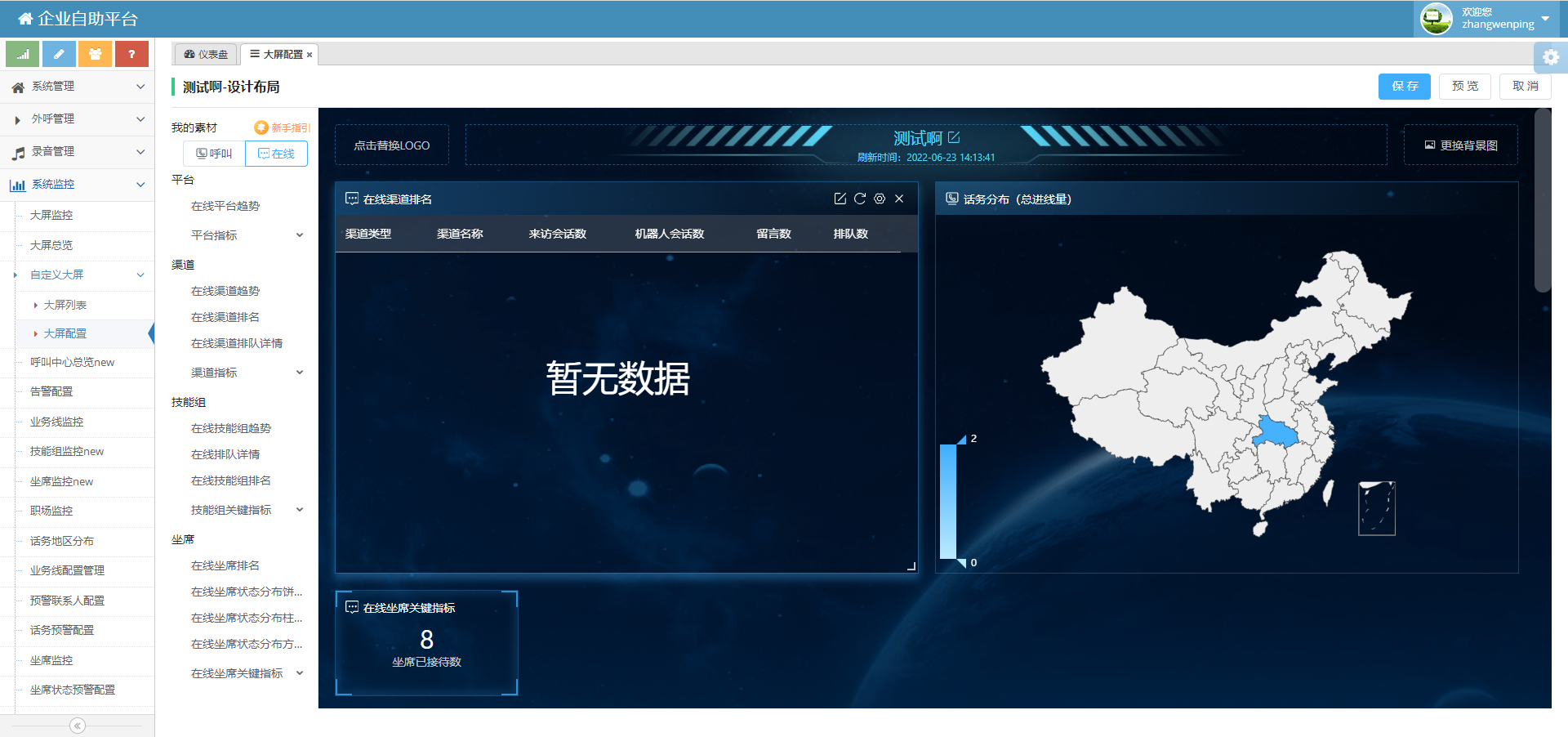Viewport: 1568px width, 737px height.
Task: Click the 预览 button
Action: tap(1465, 86)
